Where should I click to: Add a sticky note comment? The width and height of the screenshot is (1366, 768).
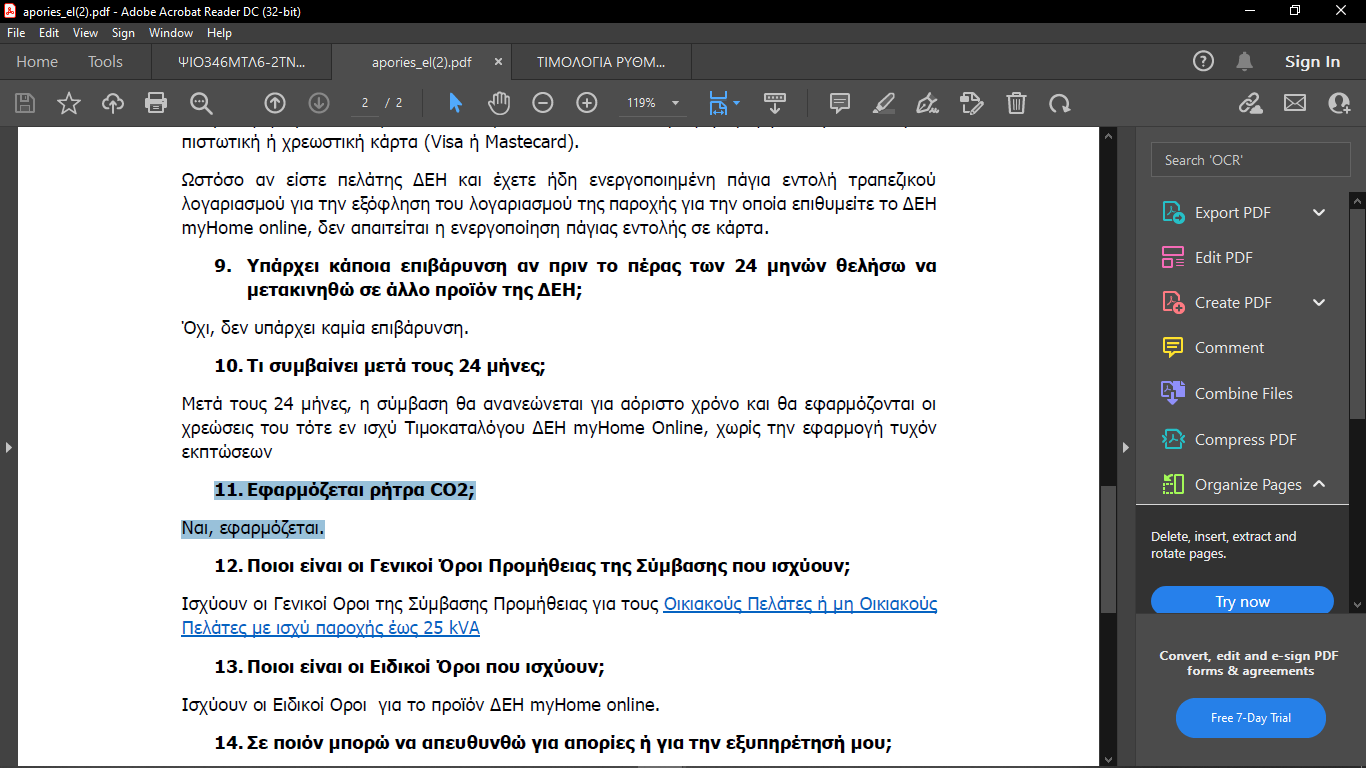pyautogui.click(x=840, y=103)
